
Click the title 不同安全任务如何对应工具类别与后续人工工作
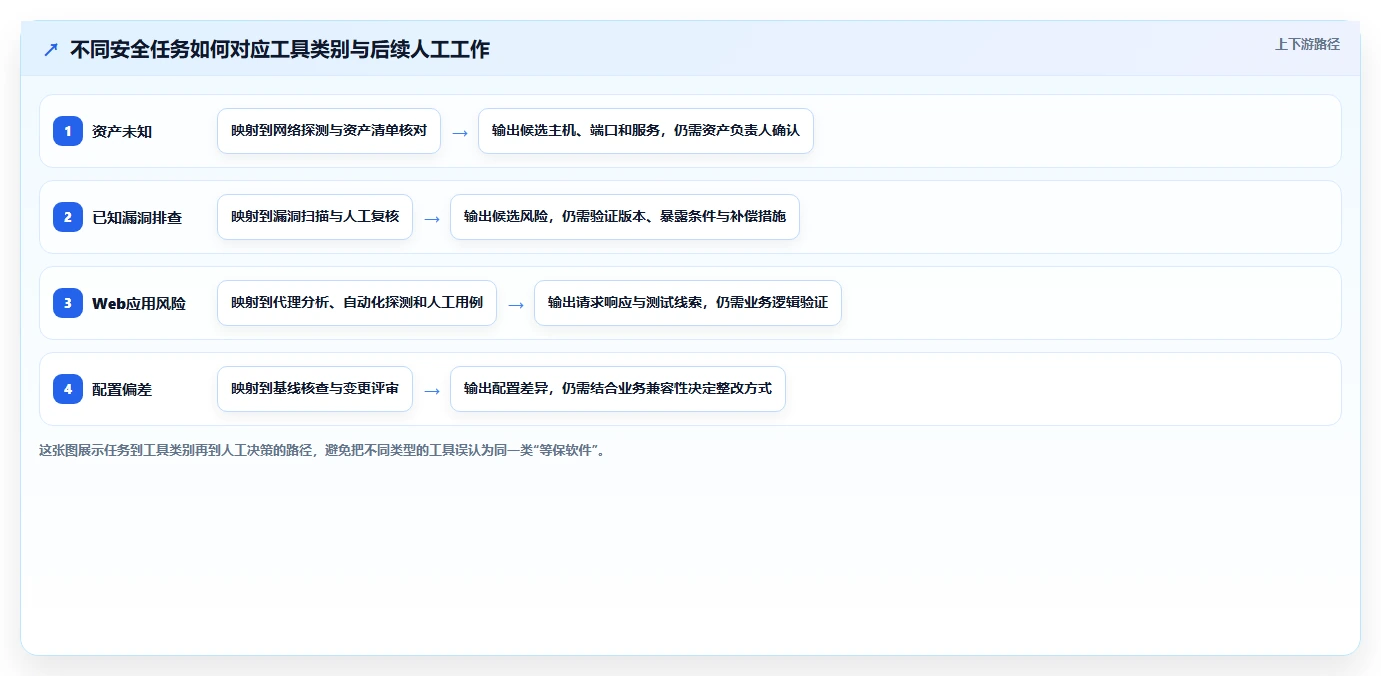pyautogui.click(x=280, y=49)
